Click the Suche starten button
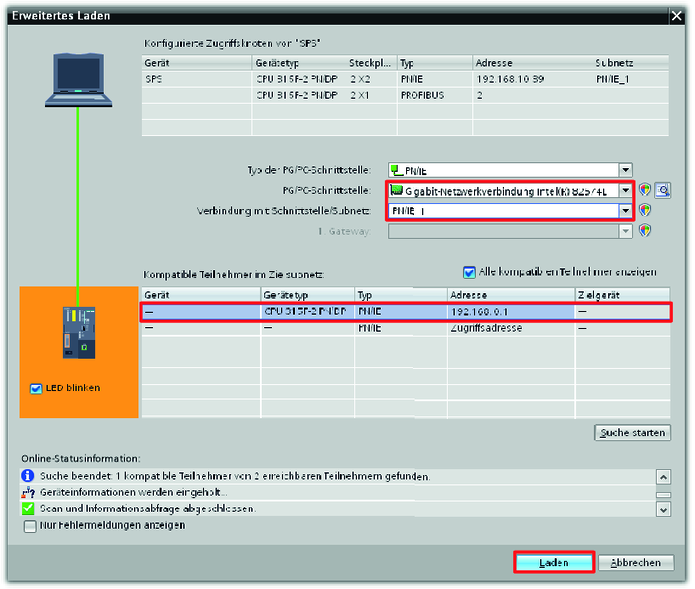 click(632, 433)
